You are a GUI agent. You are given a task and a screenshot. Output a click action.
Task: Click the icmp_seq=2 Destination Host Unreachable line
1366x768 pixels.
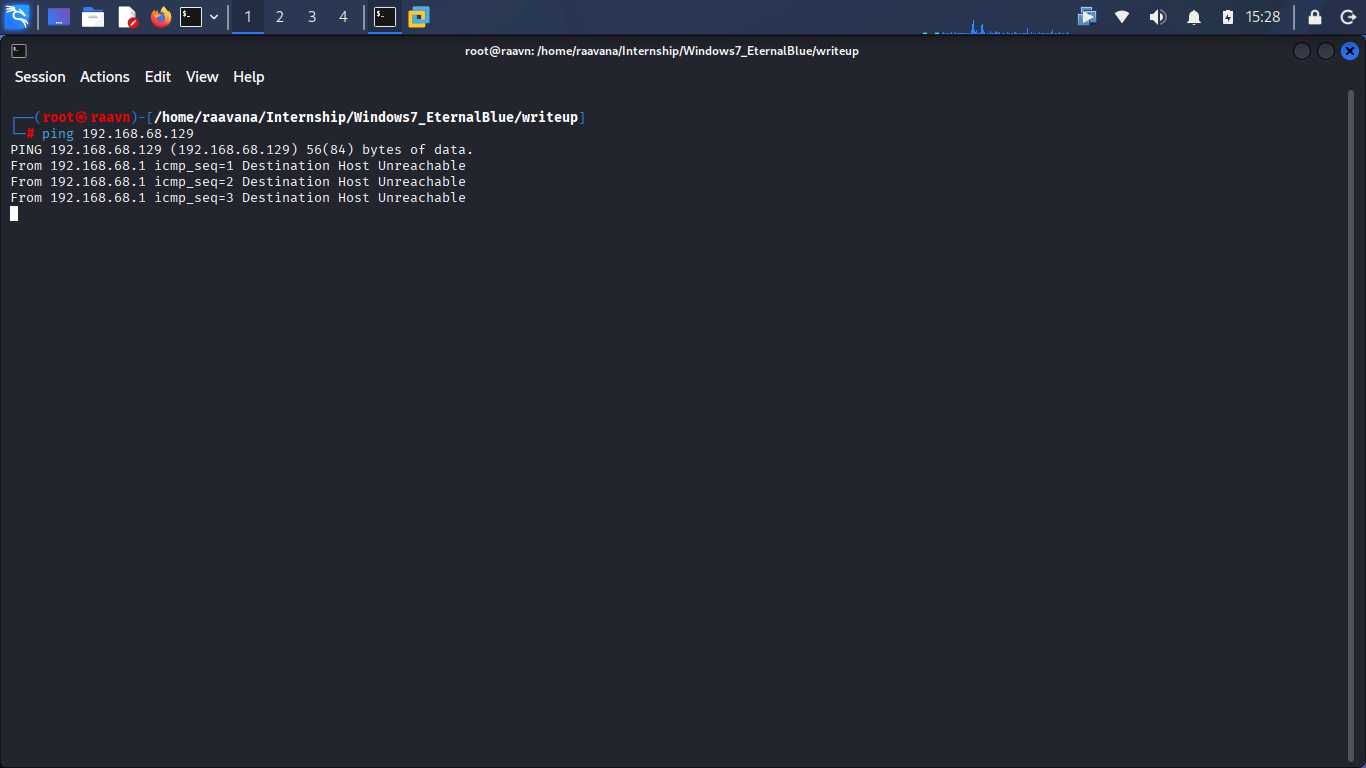tap(238, 182)
